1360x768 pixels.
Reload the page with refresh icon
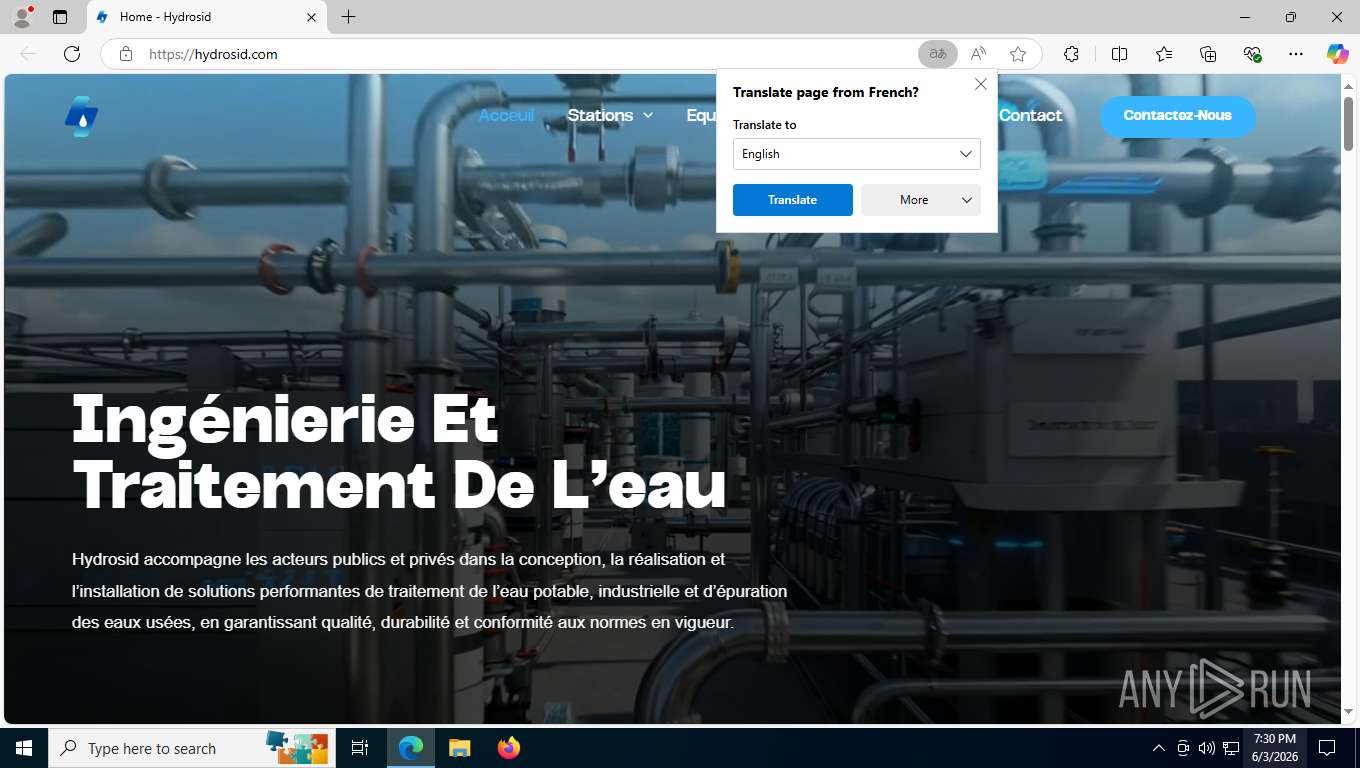(72, 54)
